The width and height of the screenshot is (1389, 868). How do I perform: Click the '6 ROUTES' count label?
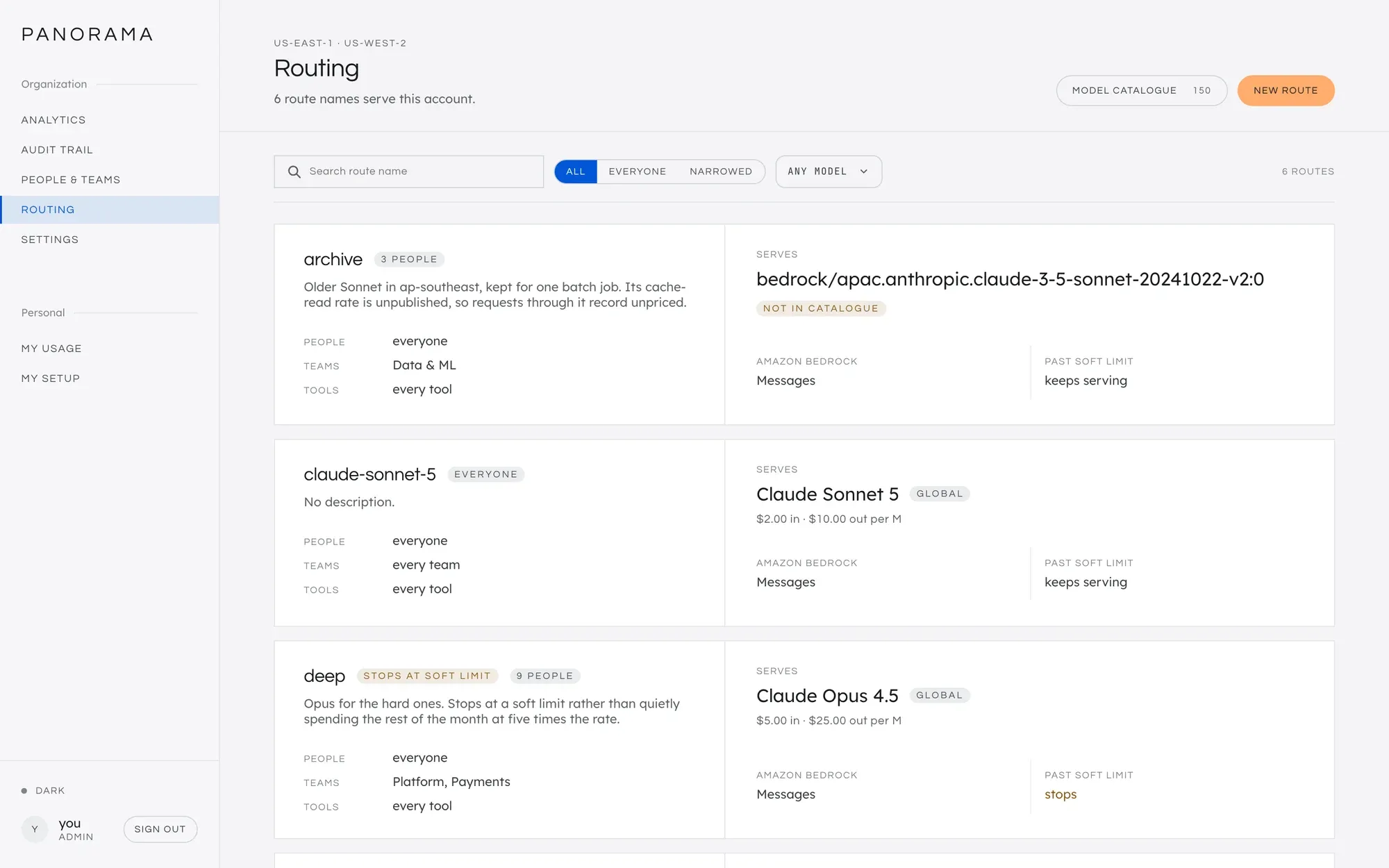click(1308, 172)
